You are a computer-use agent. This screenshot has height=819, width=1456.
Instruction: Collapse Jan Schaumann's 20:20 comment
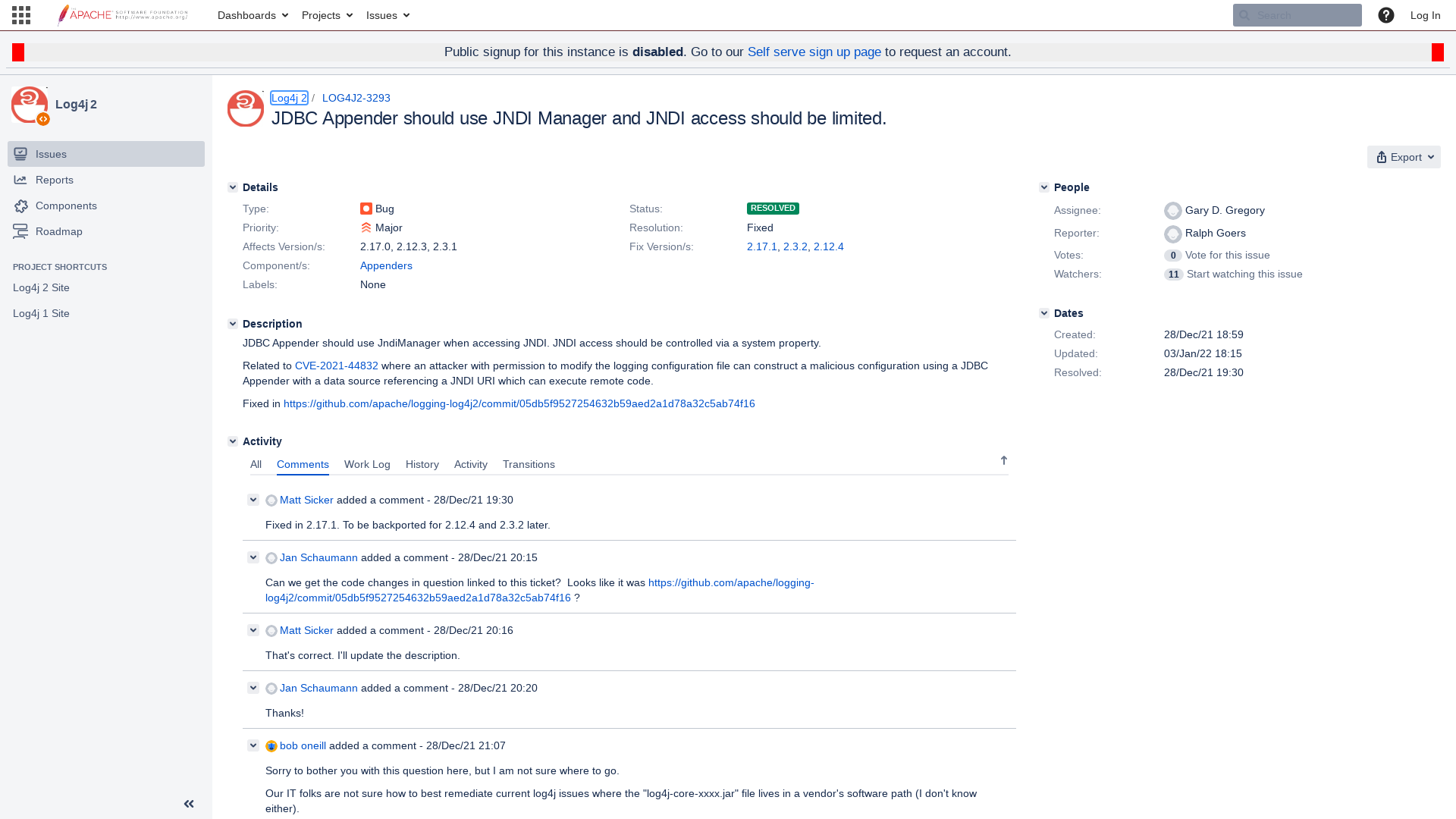tap(253, 688)
